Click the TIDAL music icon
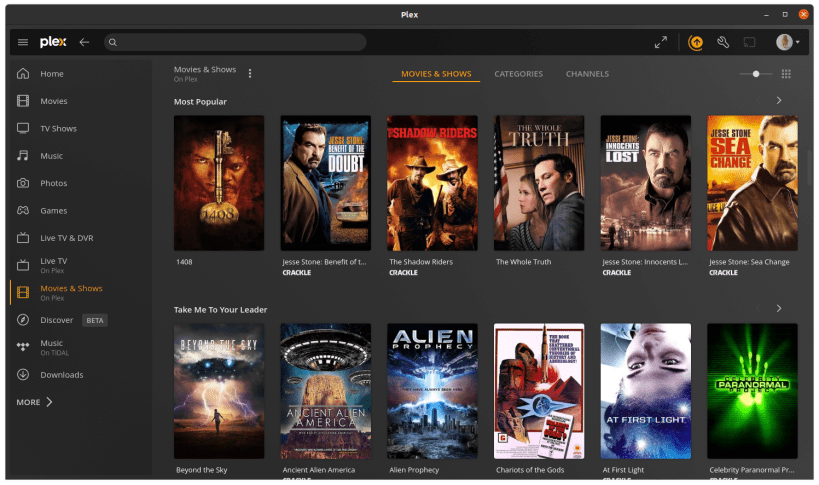Image resolution: width=819 pixels, height=485 pixels. point(23,347)
